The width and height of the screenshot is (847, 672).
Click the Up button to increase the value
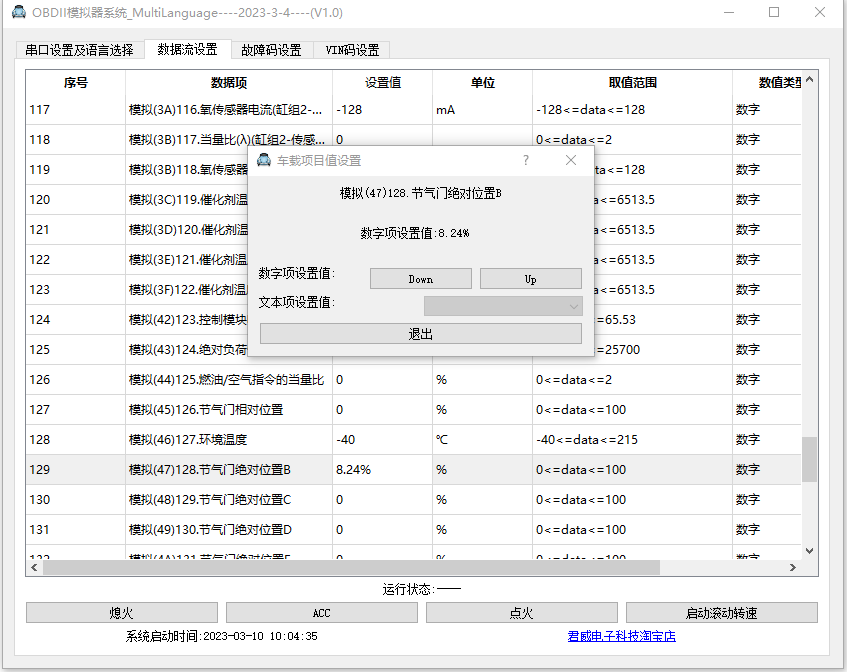tap(531, 278)
